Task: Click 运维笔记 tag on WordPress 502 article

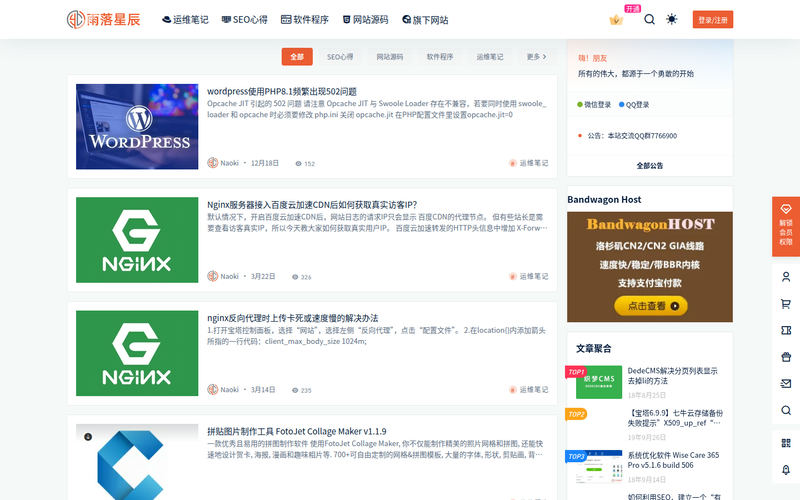Action: pos(528,163)
